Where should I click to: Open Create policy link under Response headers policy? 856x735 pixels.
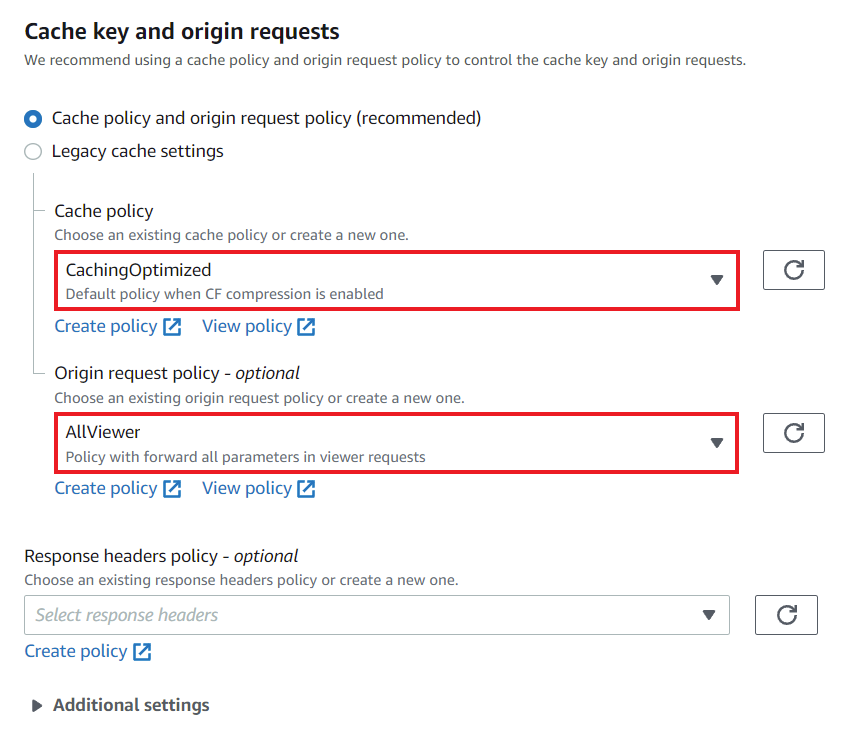(x=75, y=651)
